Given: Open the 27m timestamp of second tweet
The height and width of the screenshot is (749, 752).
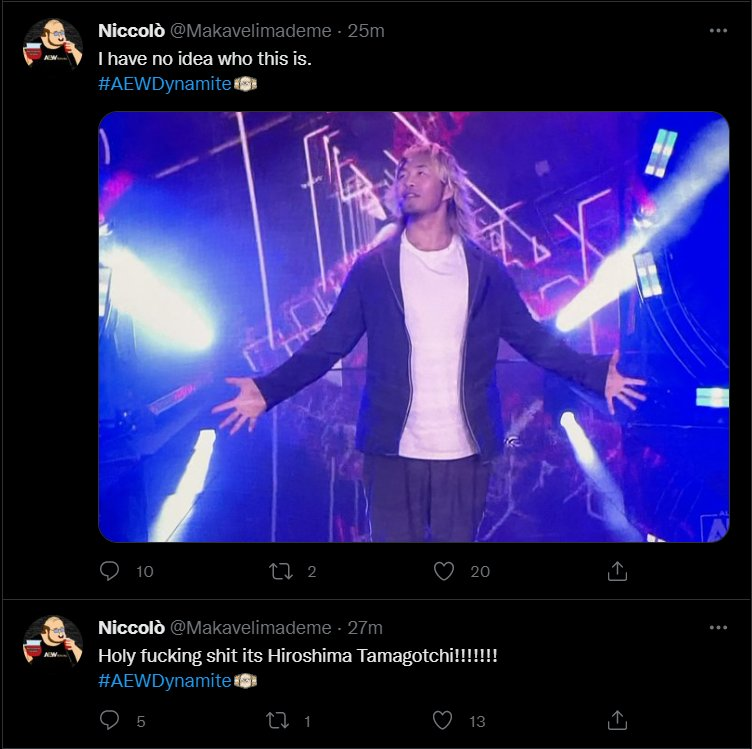Looking at the screenshot, I should click(365, 628).
